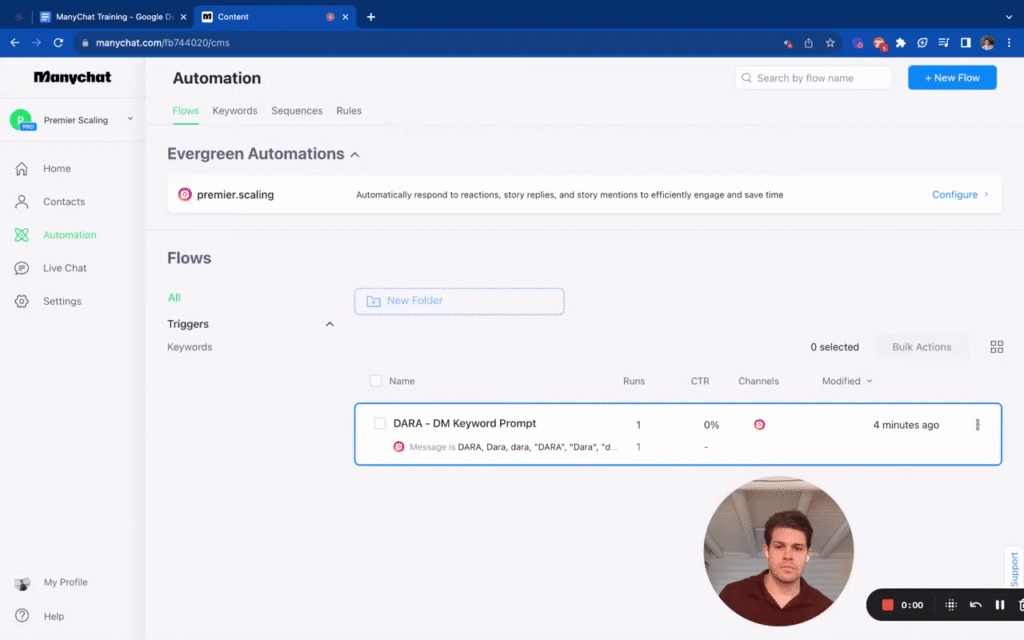The width and height of the screenshot is (1024, 640).
Task: Open the Live Chat bubble icon
Action: [22, 268]
